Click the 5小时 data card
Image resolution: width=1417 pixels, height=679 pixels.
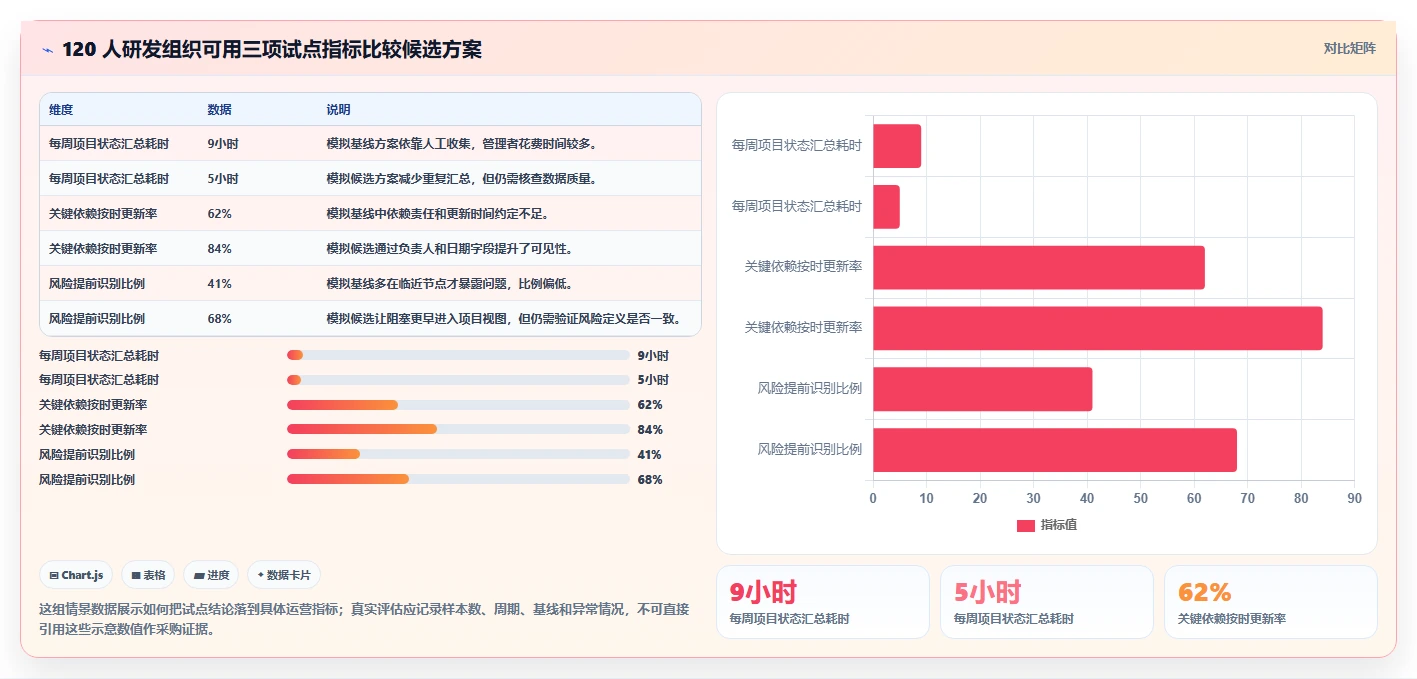[x=1047, y=602]
